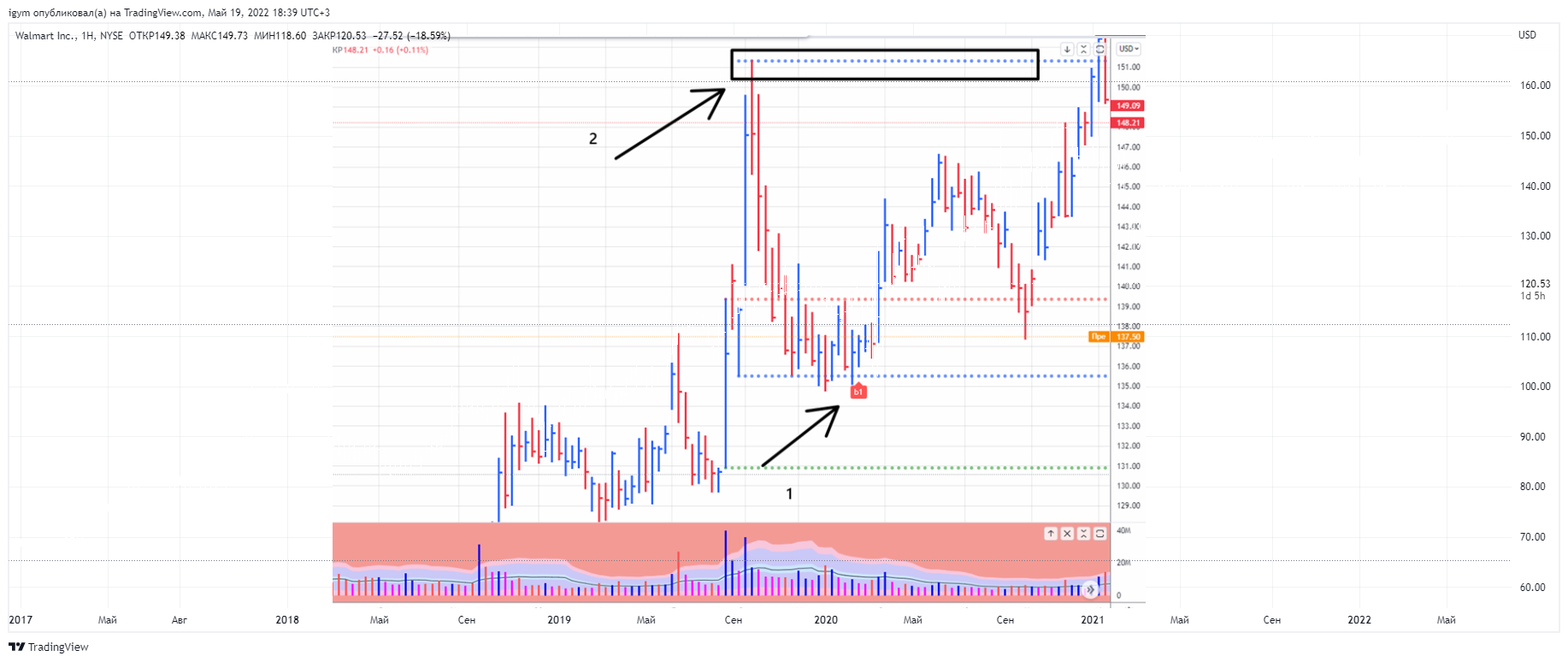The width and height of the screenshot is (1568, 662).
Task: Click the Walmart Inc., 1H, NYSE title
Action: 69,36
